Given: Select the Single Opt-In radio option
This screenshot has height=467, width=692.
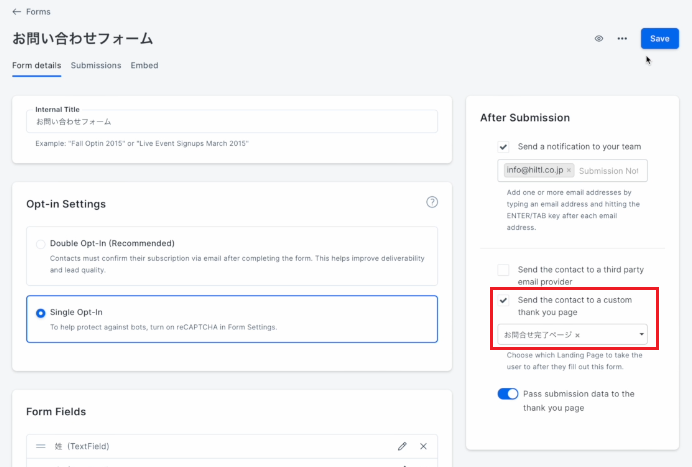Looking at the screenshot, I should (41, 313).
